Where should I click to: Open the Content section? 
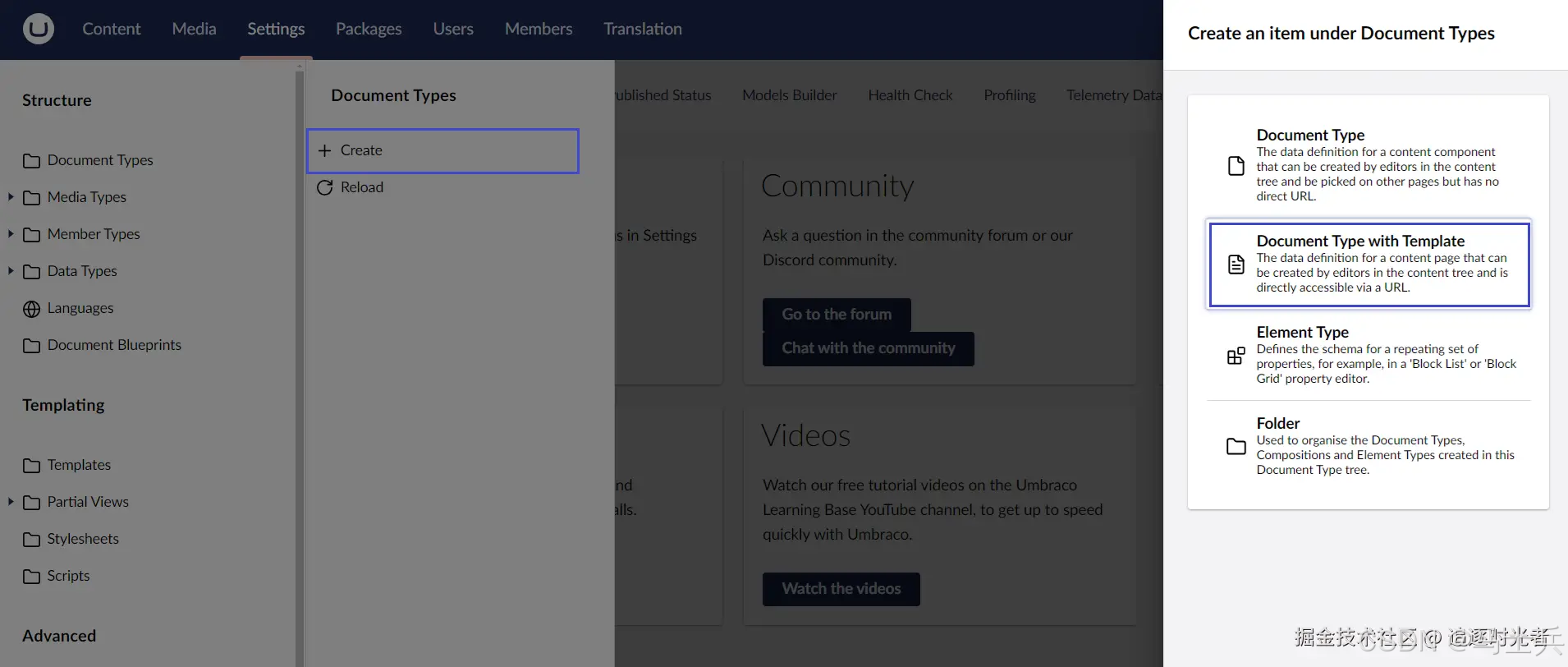(112, 29)
